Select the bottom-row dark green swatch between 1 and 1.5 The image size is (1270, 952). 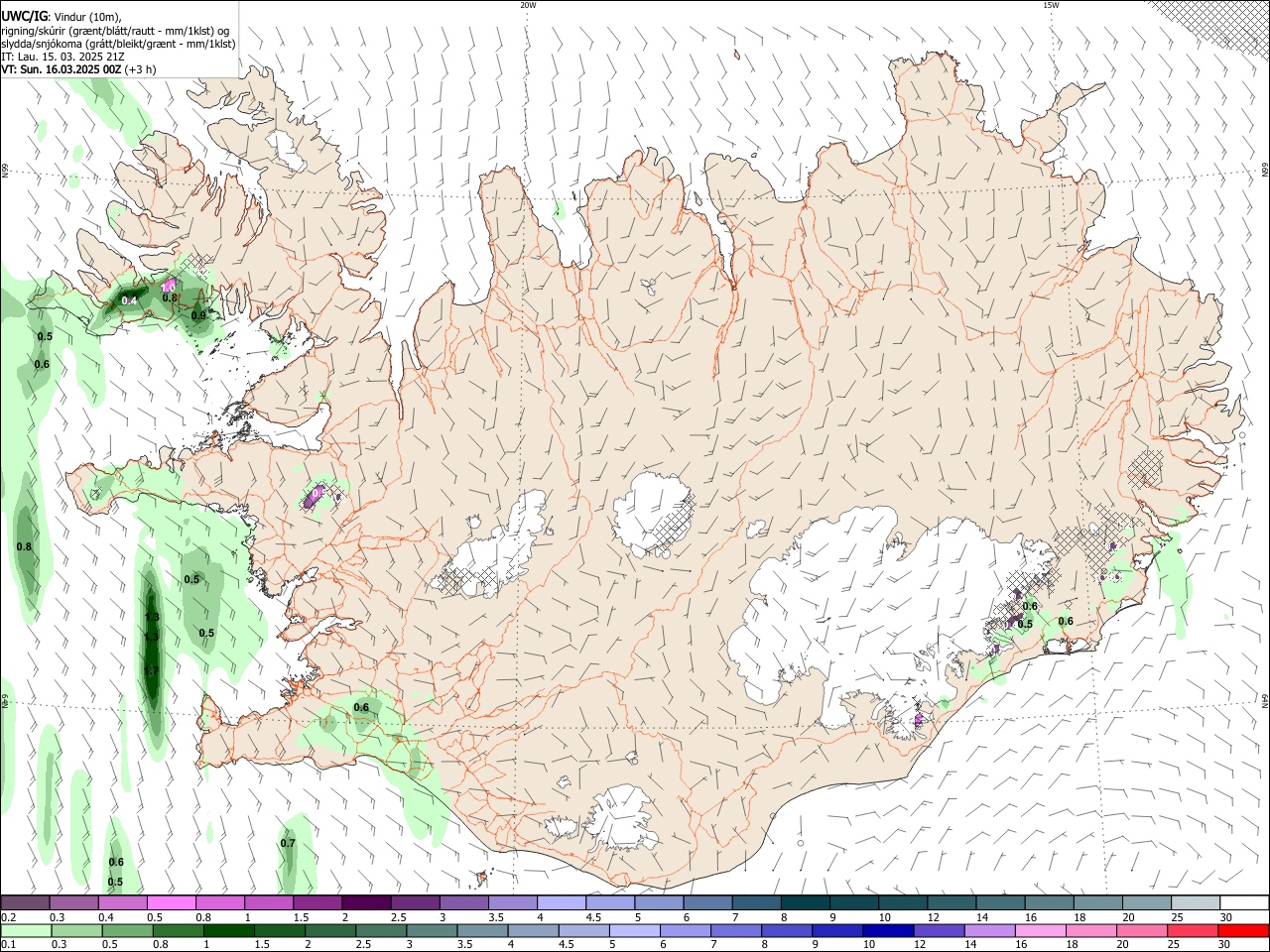228,930
